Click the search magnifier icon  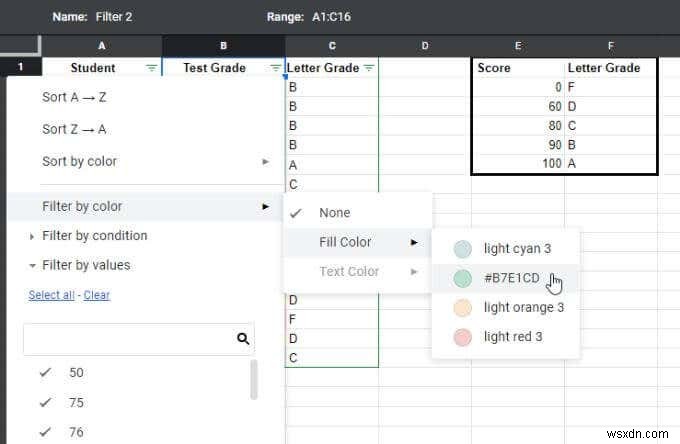(x=243, y=339)
